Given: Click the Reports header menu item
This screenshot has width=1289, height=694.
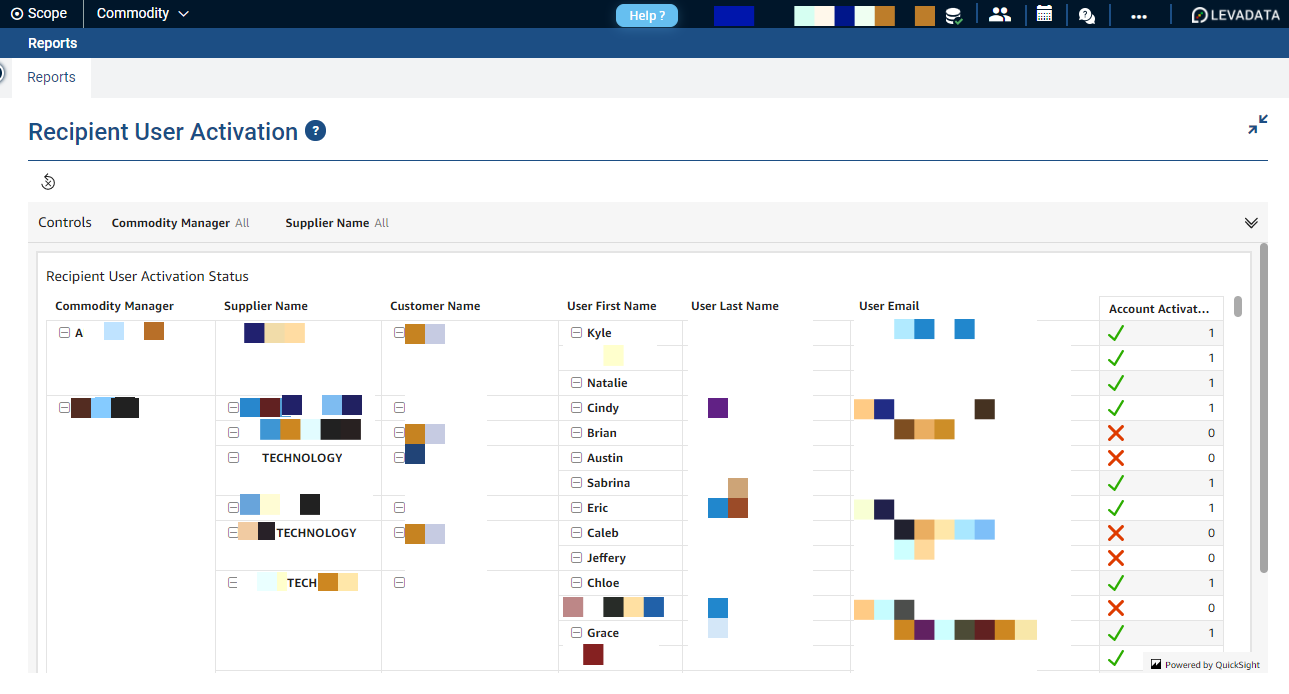Looking at the screenshot, I should 52,43.
